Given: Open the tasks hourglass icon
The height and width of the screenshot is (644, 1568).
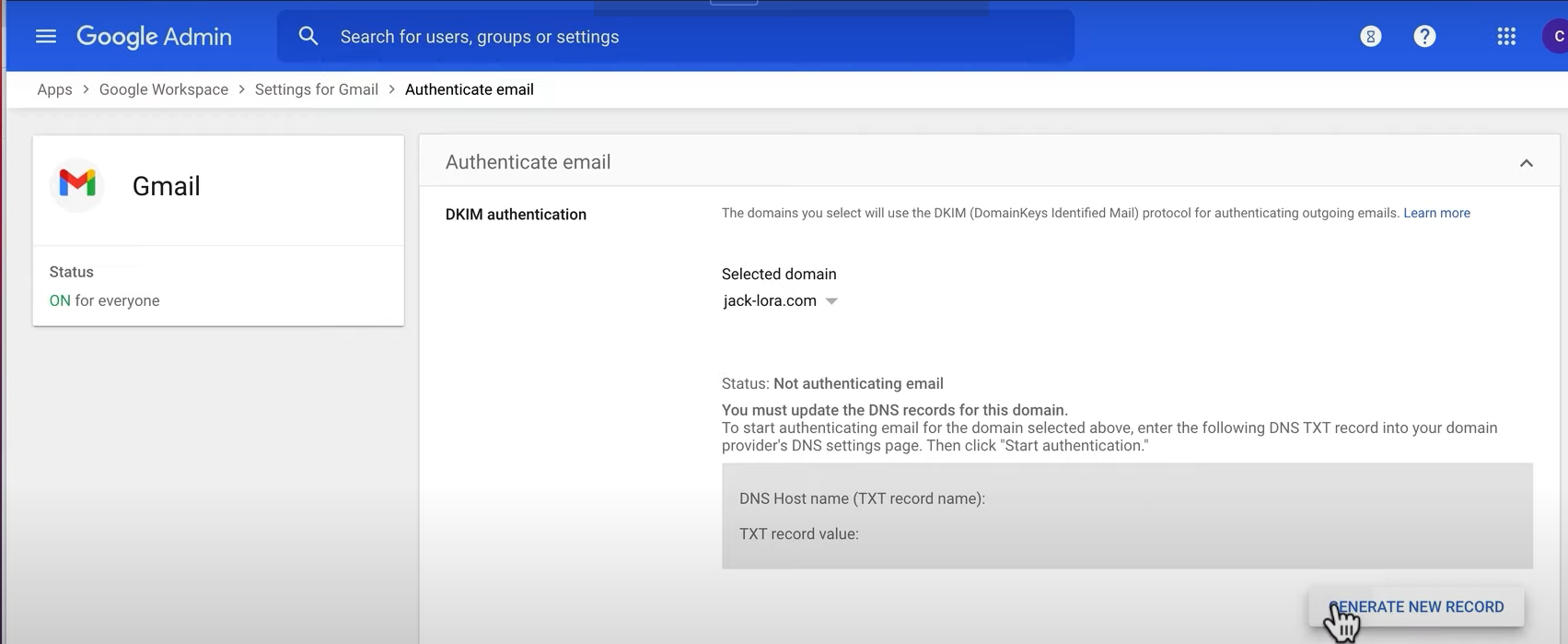Looking at the screenshot, I should tap(1371, 37).
